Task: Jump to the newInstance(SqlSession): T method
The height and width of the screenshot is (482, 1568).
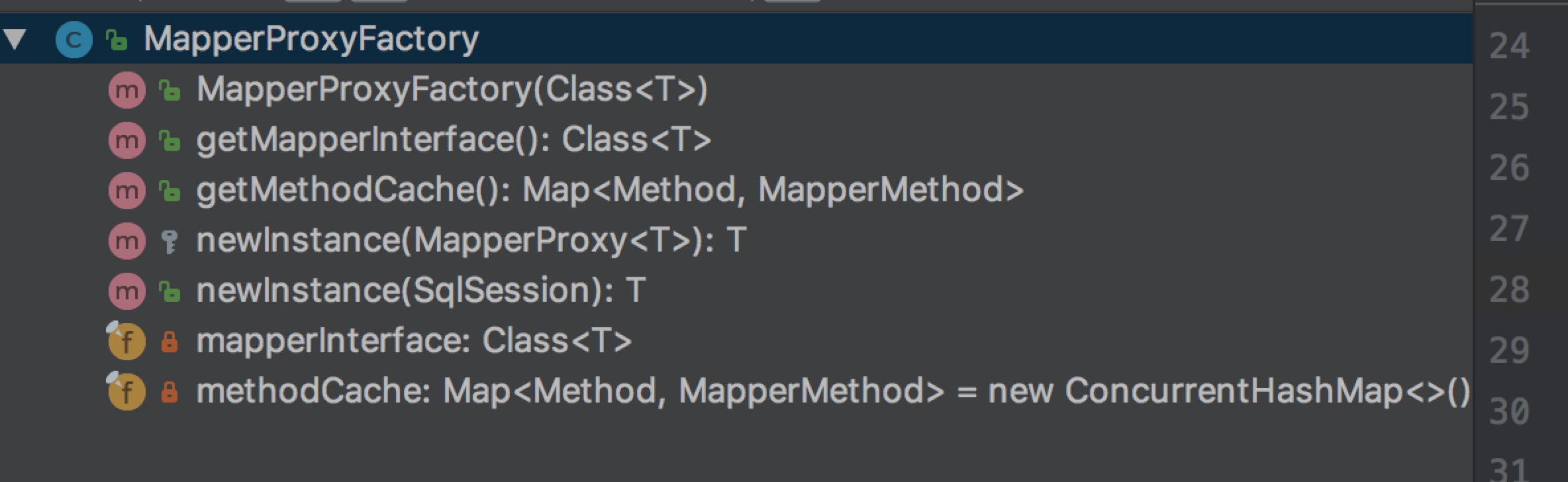Action: point(421,291)
